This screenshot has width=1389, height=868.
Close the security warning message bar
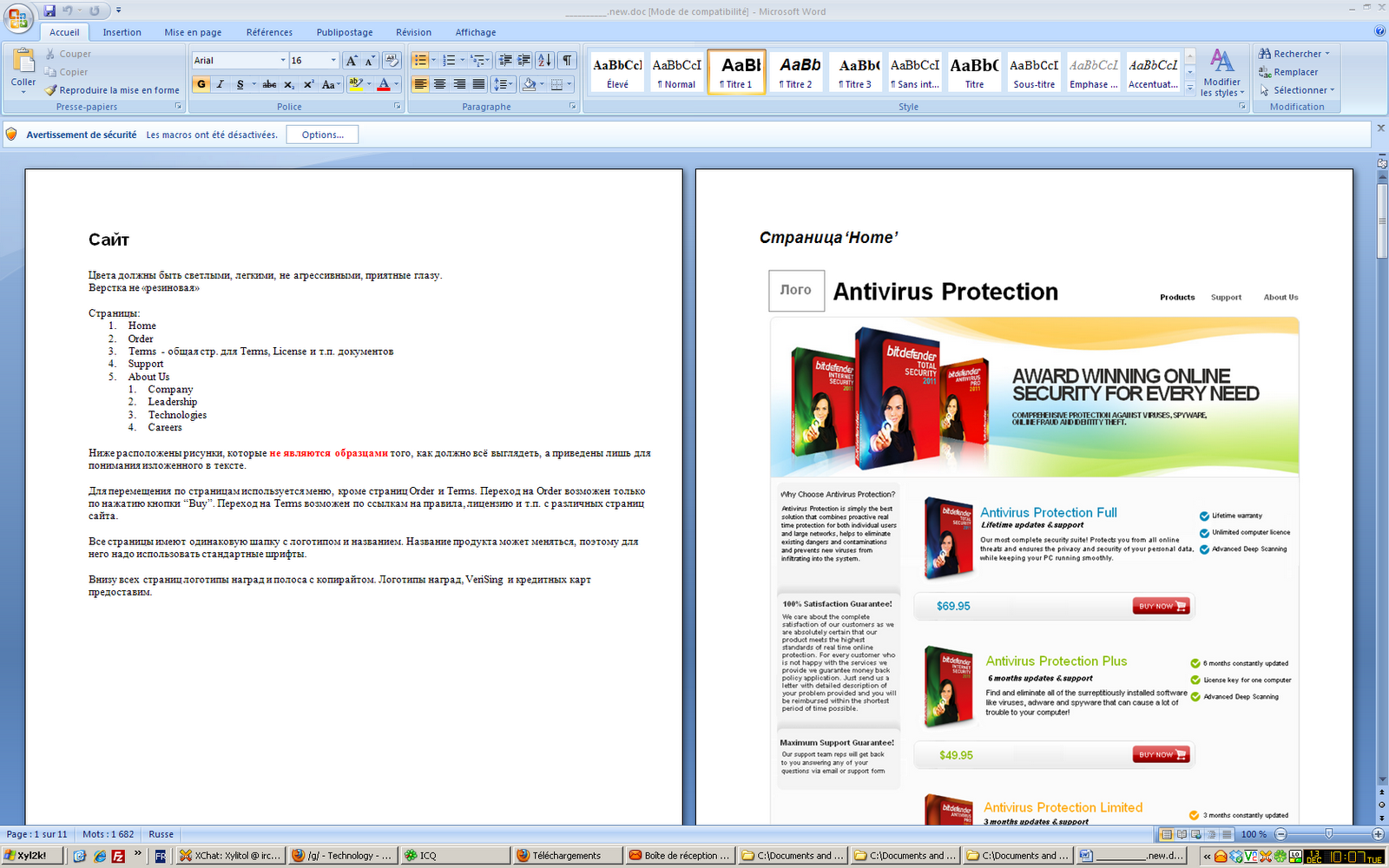tap(1380, 128)
